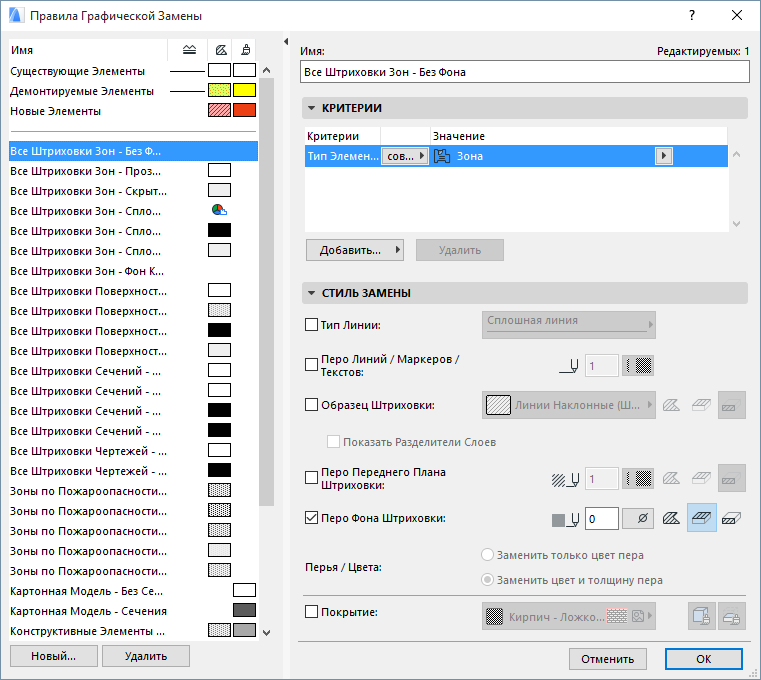Select rule Конструктивные Элементы
Screen dimensions: 761x680
coord(133,631)
